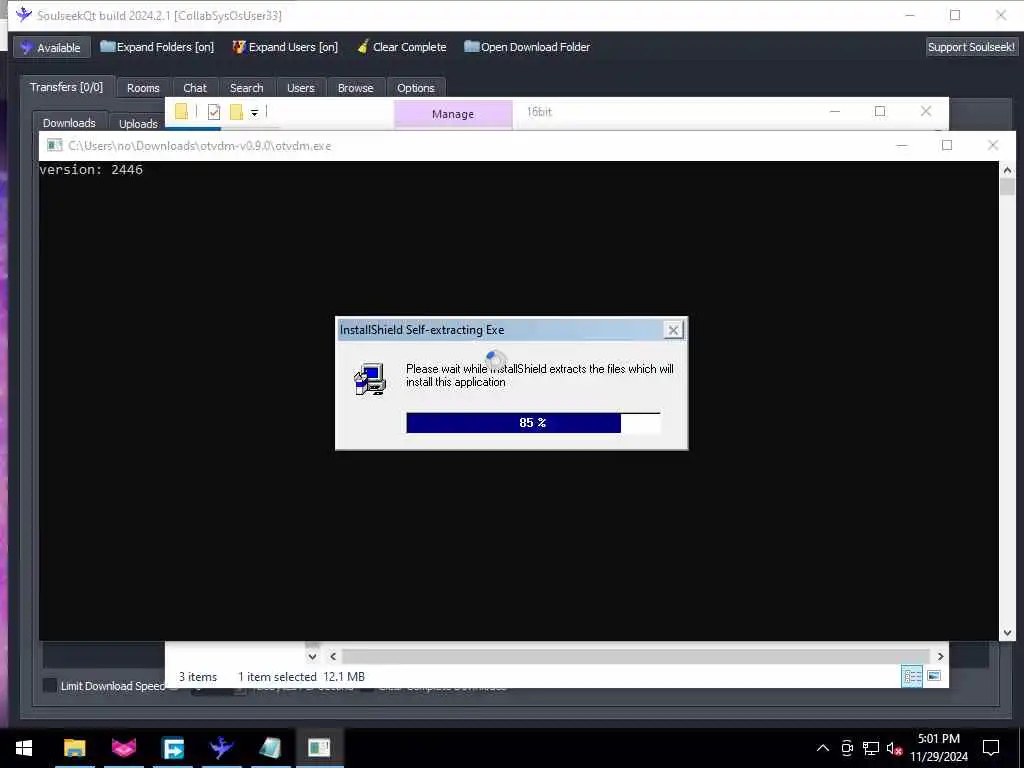This screenshot has width=1024, height=768.
Task: Click the muted volume tray icon
Action: click(x=894, y=748)
